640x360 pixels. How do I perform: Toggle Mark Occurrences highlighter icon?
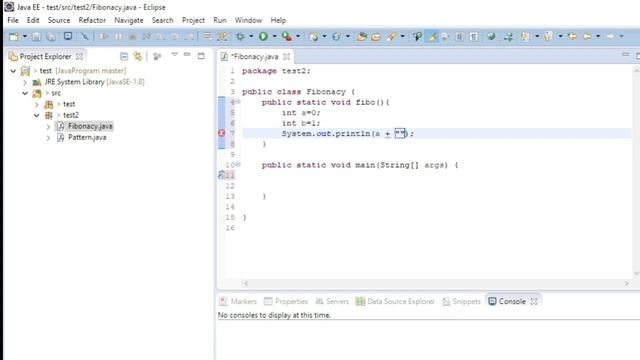click(x=431, y=37)
